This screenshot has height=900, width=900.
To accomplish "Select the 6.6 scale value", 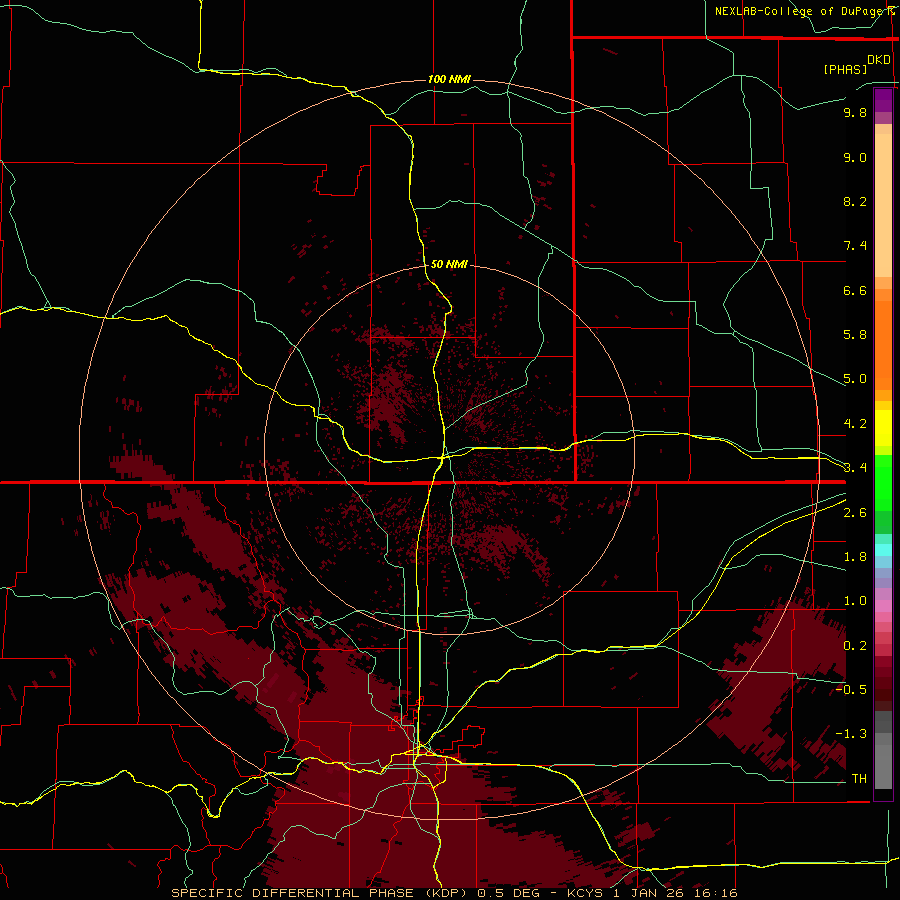I will click(855, 290).
